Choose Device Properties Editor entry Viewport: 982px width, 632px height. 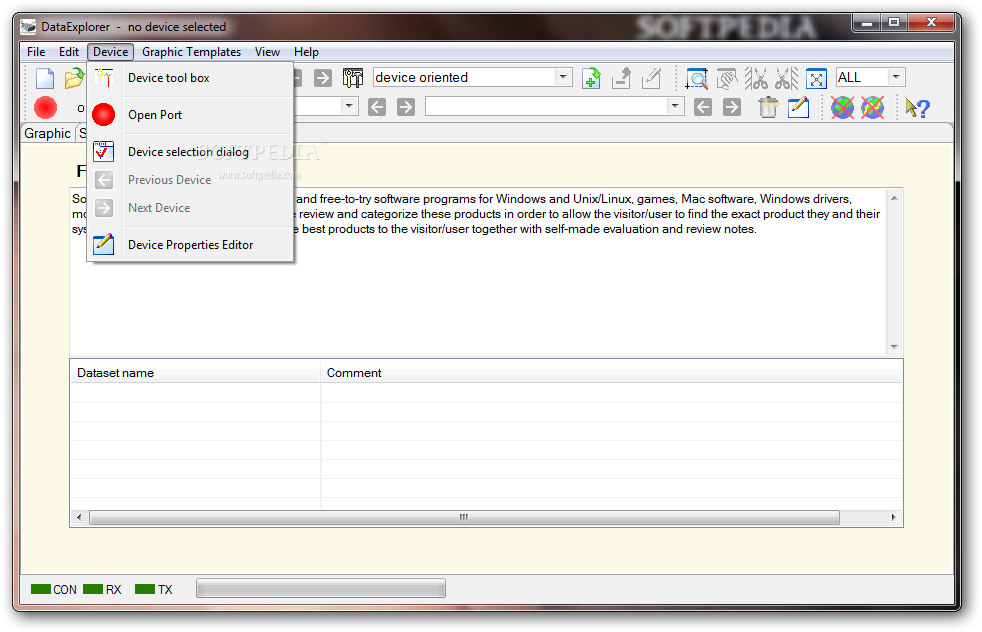point(190,245)
